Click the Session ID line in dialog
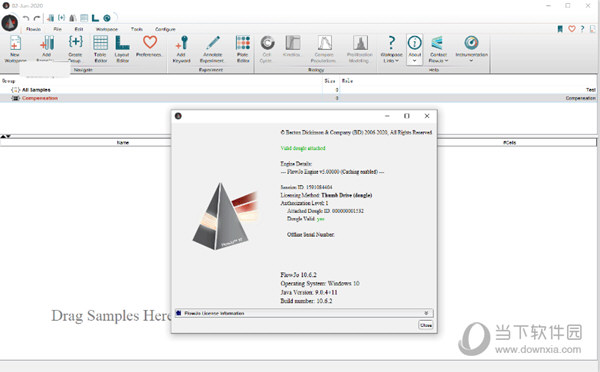This screenshot has height=372, width=600. pos(307,187)
